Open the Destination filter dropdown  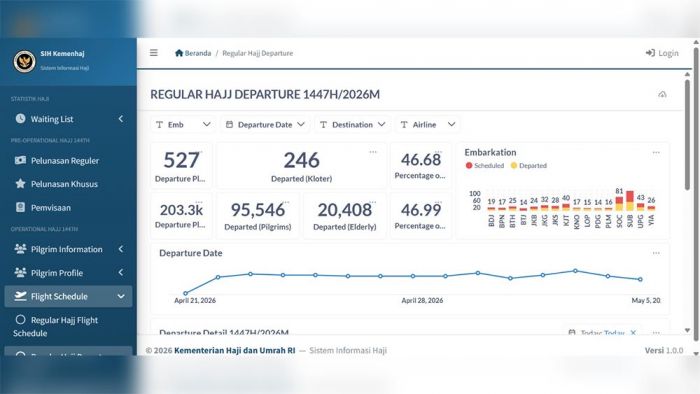pyautogui.click(x=353, y=124)
